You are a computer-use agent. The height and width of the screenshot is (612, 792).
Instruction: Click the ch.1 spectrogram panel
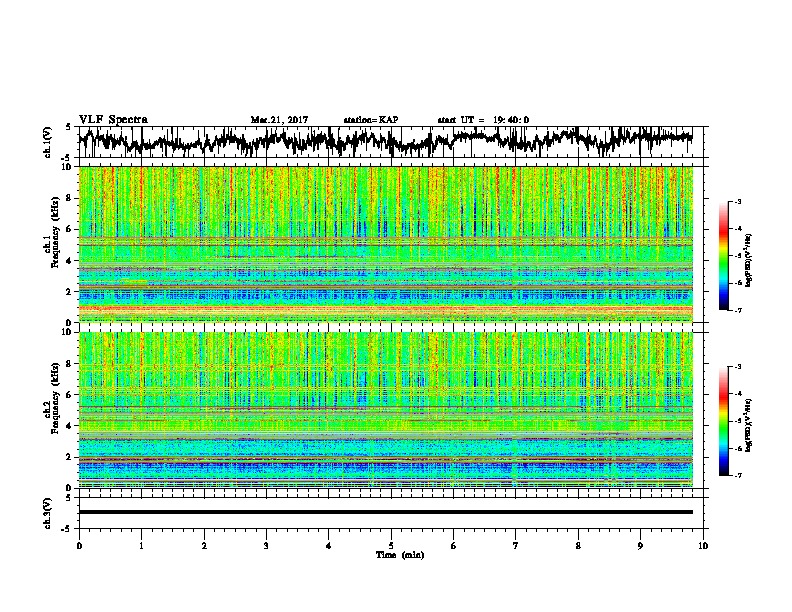coord(385,244)
